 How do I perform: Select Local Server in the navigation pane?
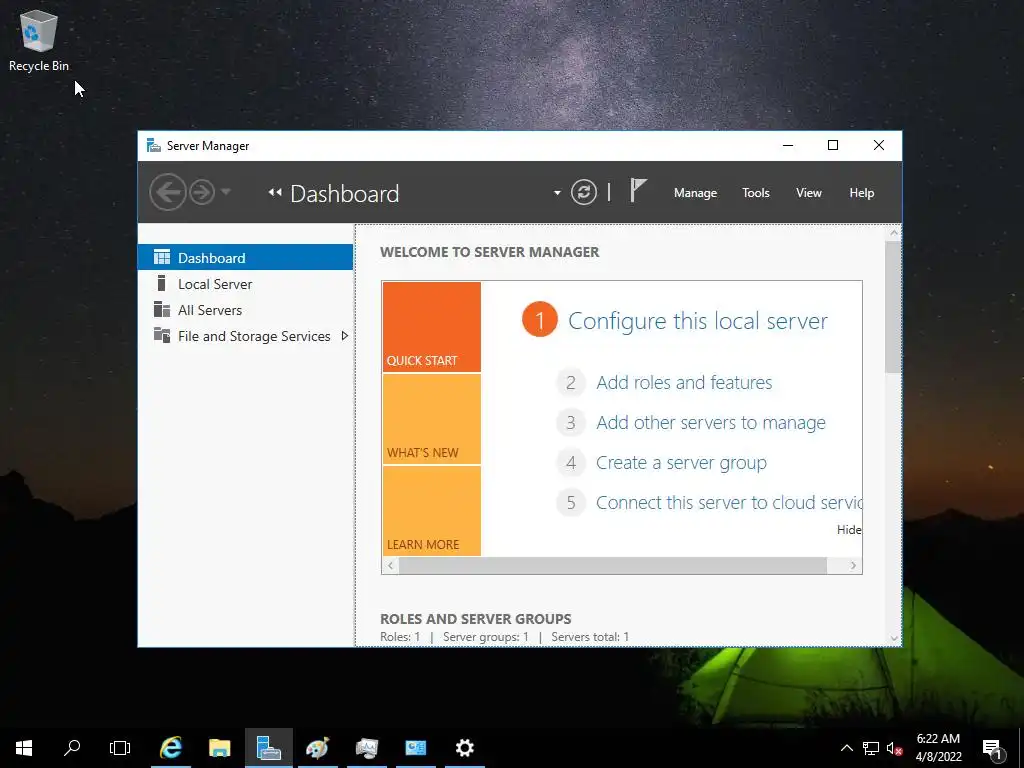[x=246, y=283]
